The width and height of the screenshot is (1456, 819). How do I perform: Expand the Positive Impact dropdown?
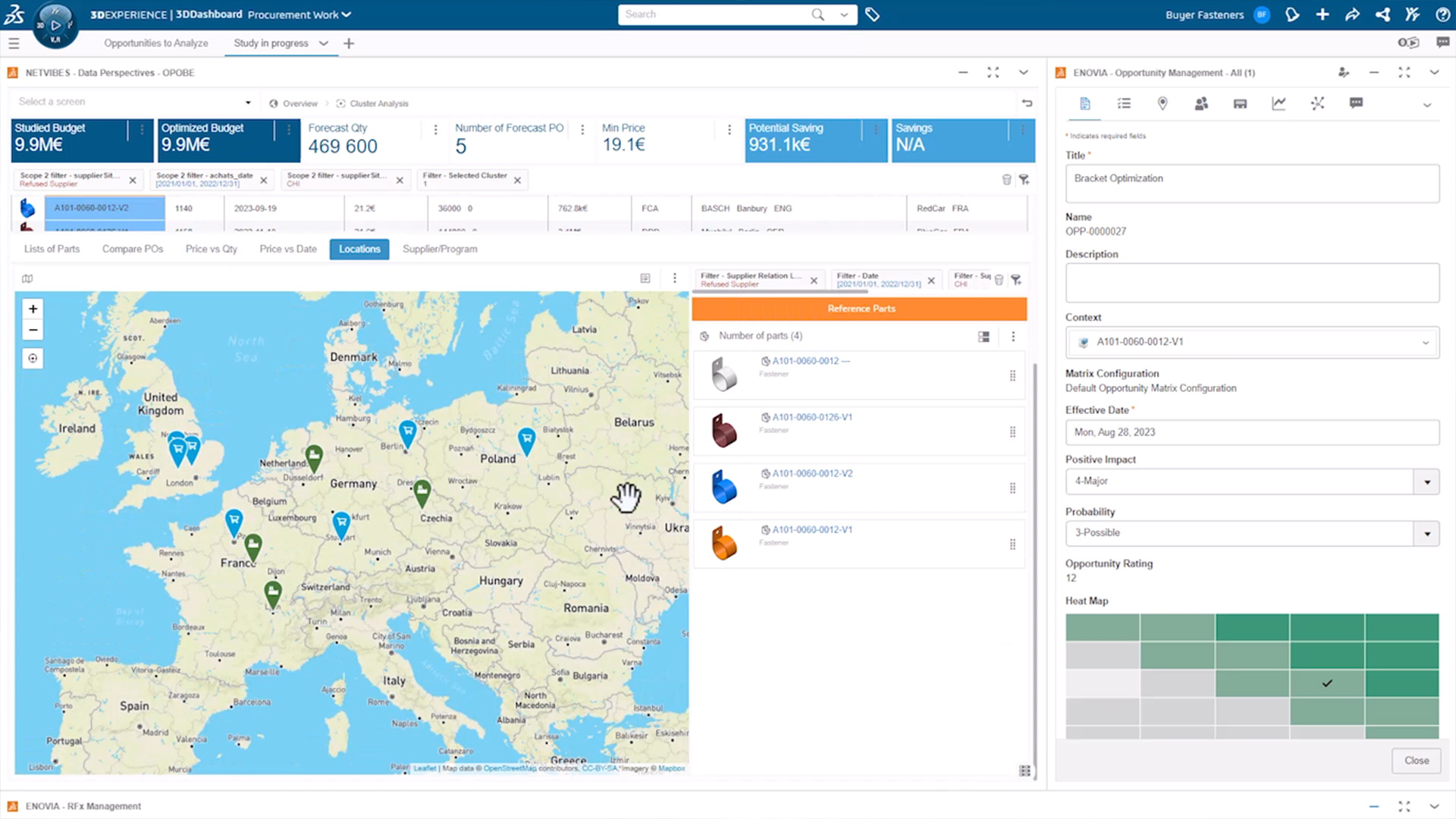(x=1426, y=482)
